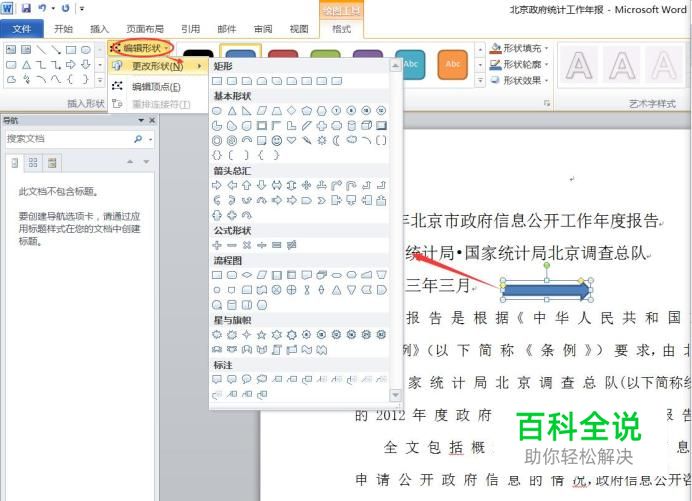
Task: Choose 编辑顶点(E) menu item
Action: click(x=158, y=87)
